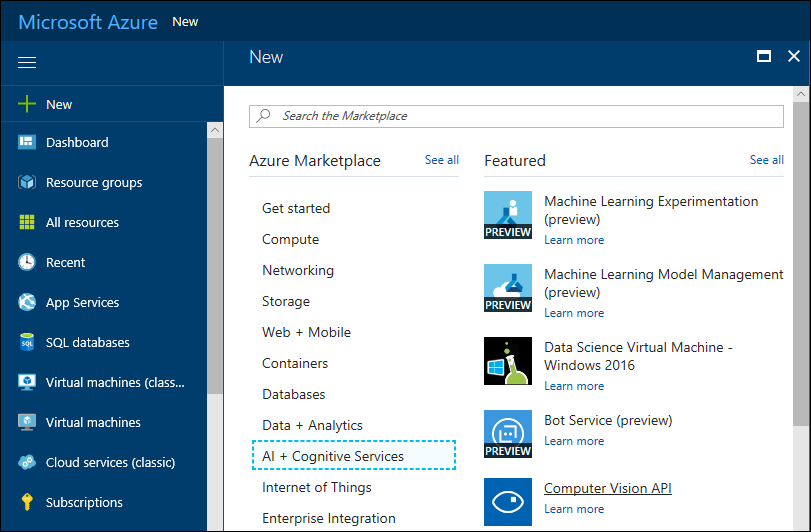Click the Microsoft Azure logo text

click(x=88, y=22)
